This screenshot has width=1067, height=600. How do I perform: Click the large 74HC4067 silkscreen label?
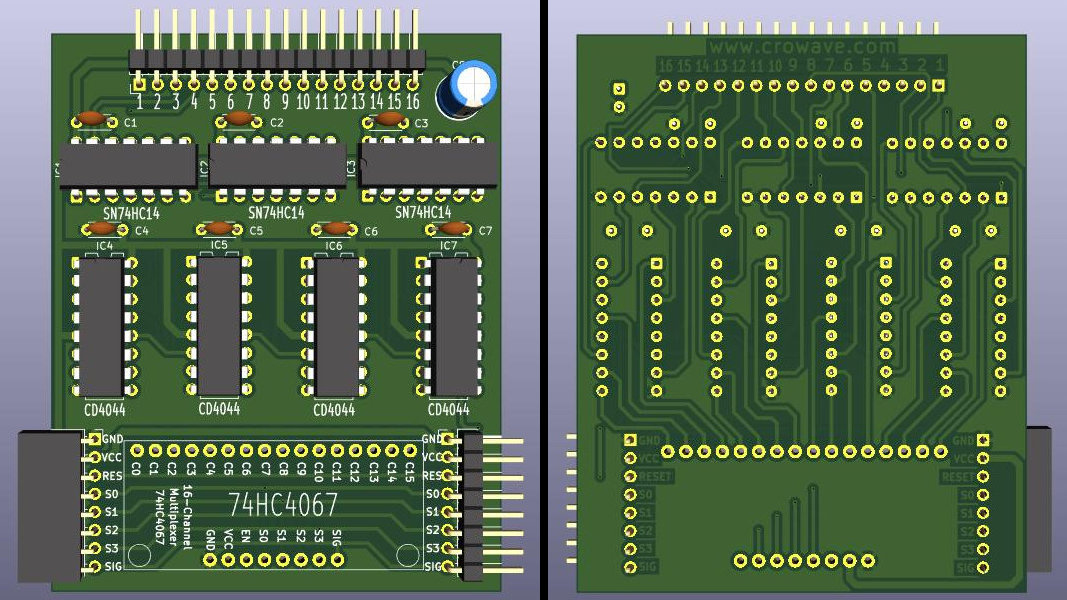click(283, 504)
